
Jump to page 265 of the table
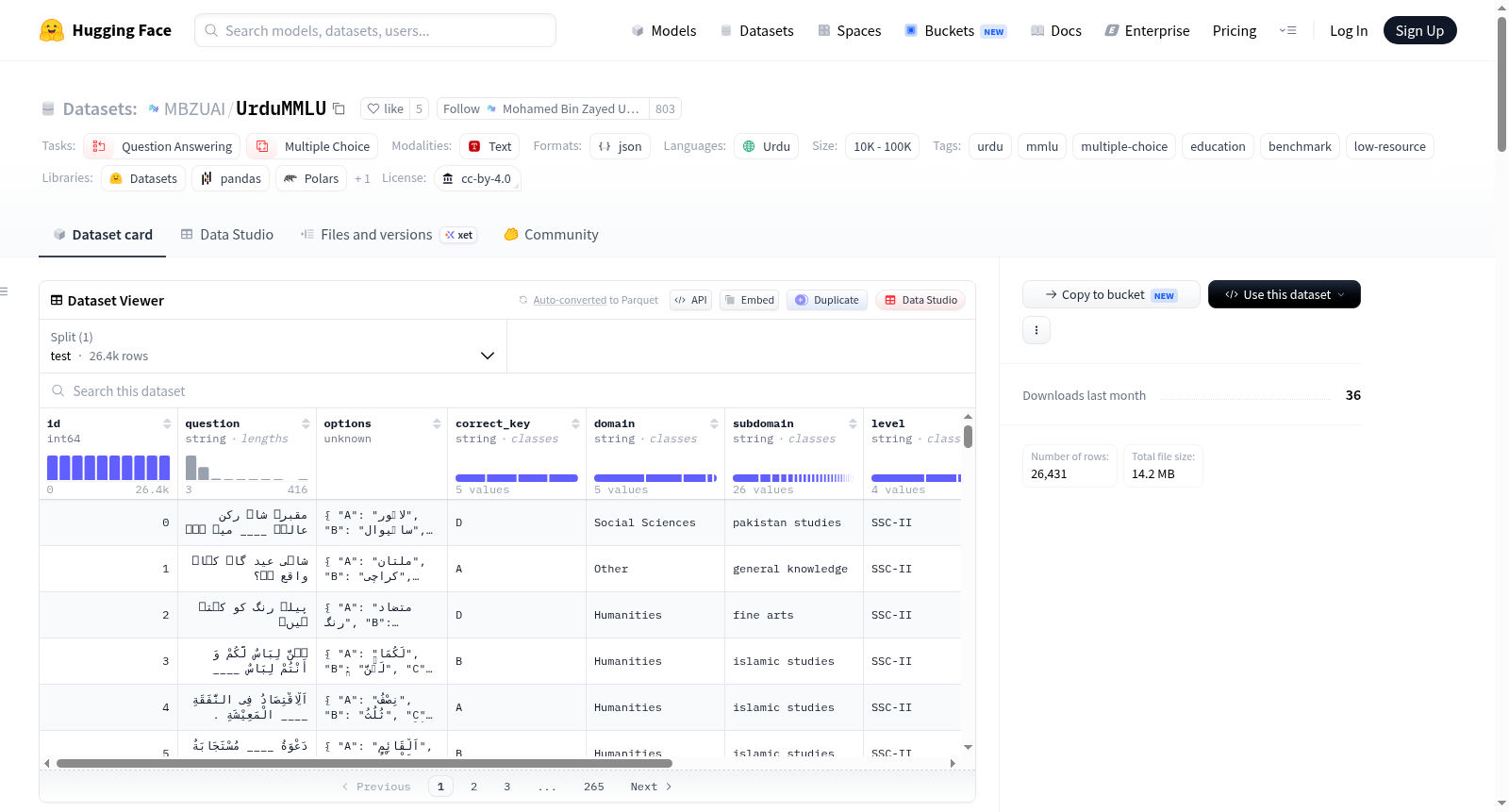tap(593, 787)
